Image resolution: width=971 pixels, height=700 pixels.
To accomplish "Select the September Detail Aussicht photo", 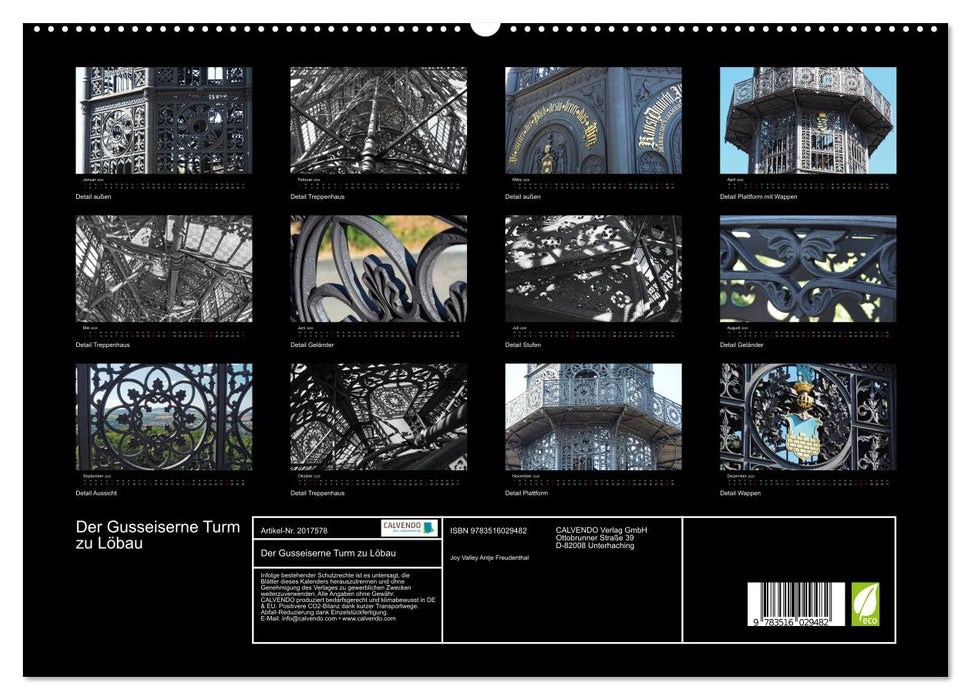I will click(164, 416).
